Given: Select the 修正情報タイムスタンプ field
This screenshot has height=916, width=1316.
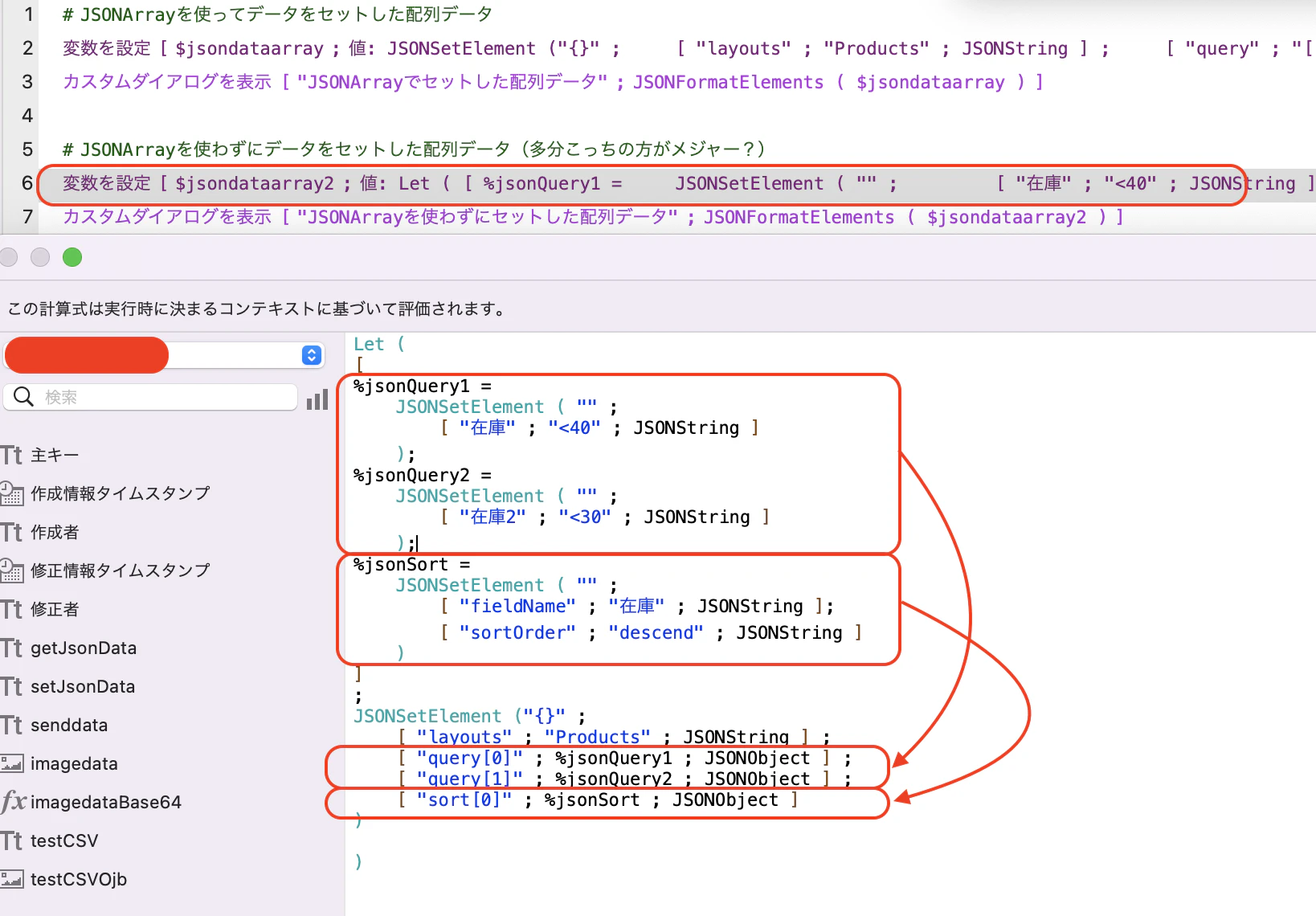Looking at the screenshot, I should (x=121, y=570).
